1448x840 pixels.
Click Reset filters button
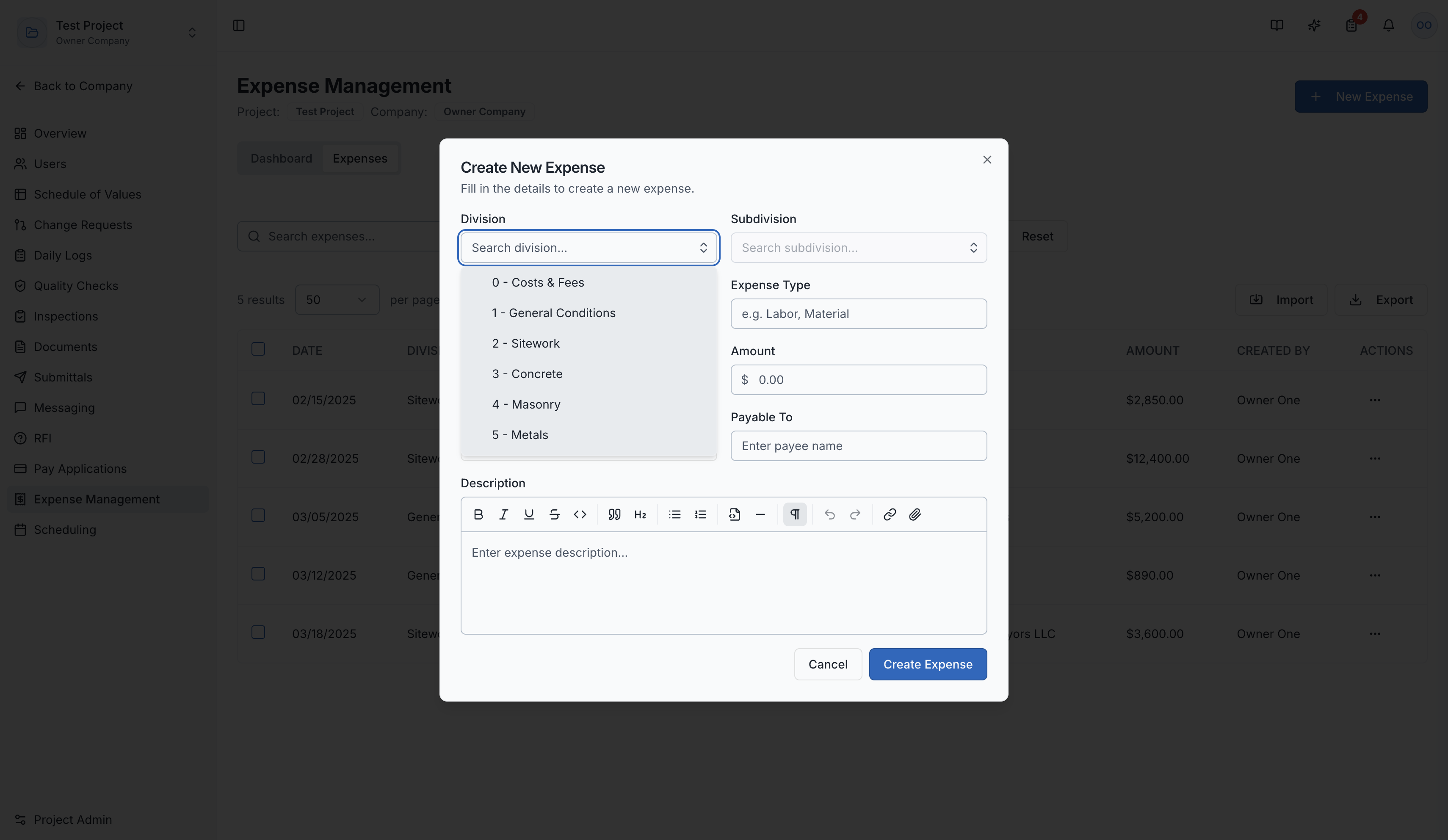(1037, 236)
